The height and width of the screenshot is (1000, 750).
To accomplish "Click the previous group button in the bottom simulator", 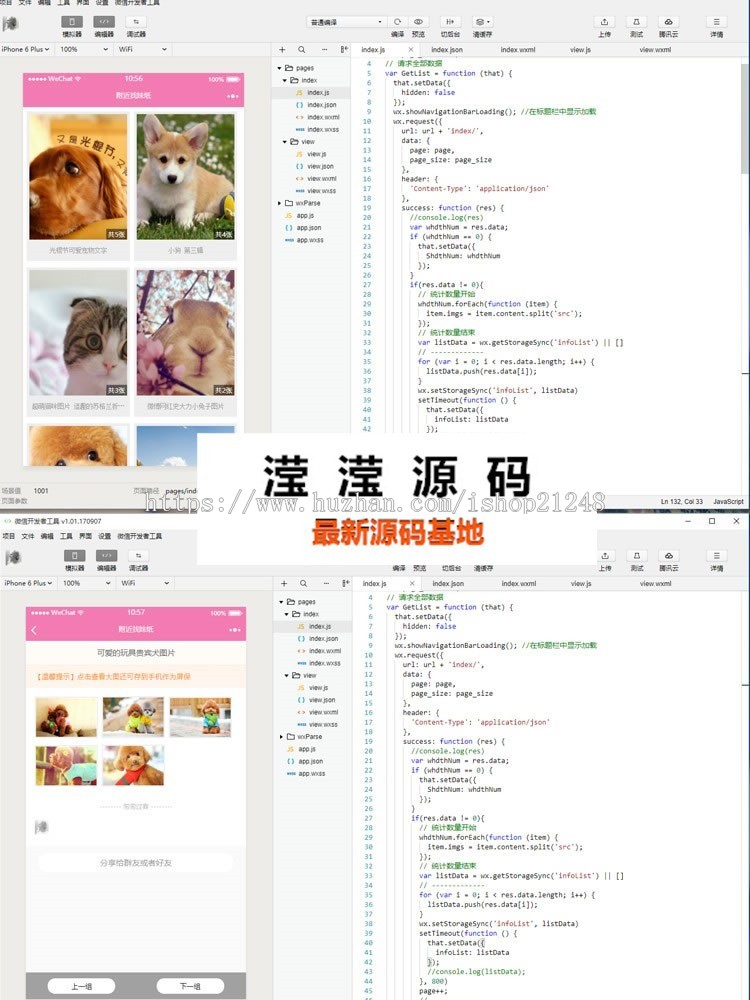I will pos(82,986).
